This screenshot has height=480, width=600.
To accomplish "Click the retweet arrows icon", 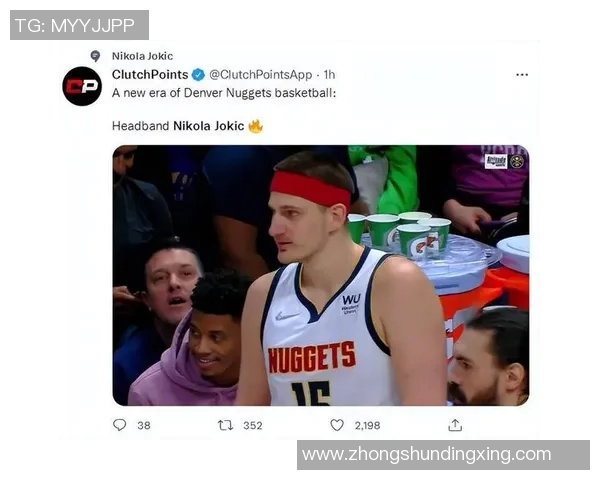I will click(225, 425).
